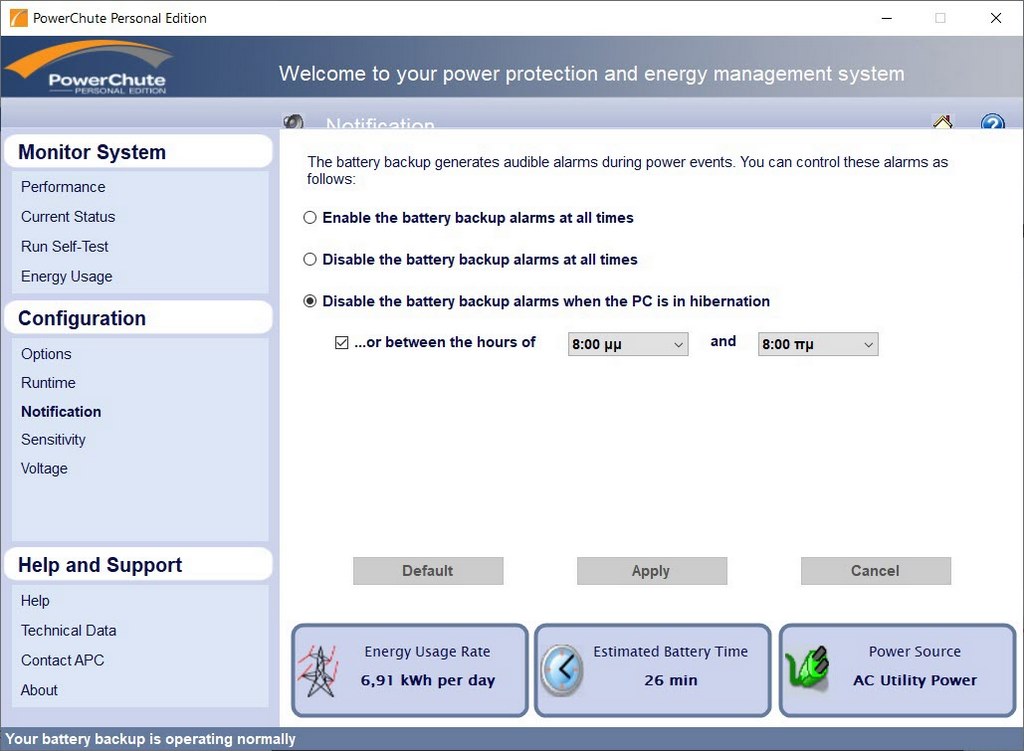Go to Current Status
Screen dimensions: 1024x751
[68, 217]
